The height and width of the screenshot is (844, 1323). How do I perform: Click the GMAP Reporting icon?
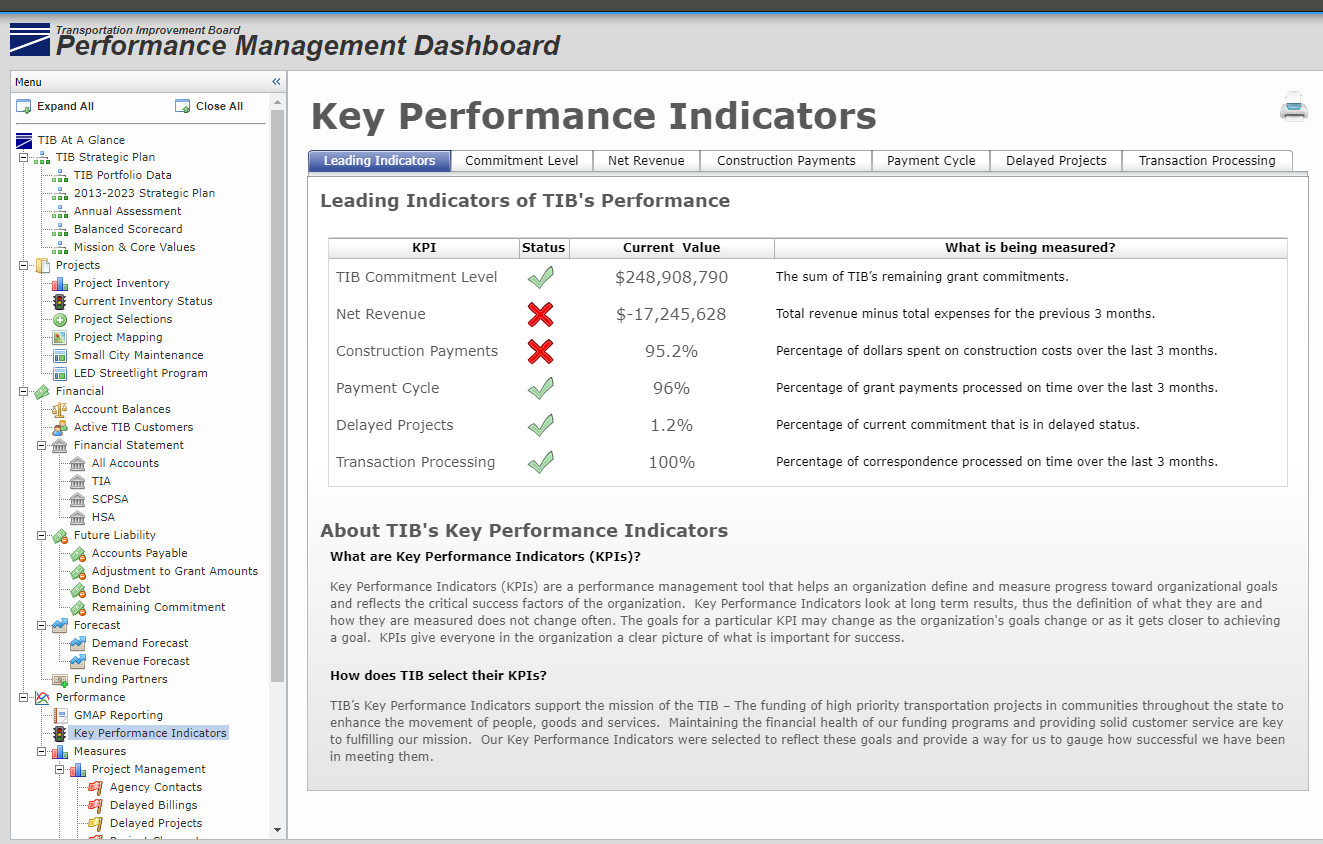point(60,715)
